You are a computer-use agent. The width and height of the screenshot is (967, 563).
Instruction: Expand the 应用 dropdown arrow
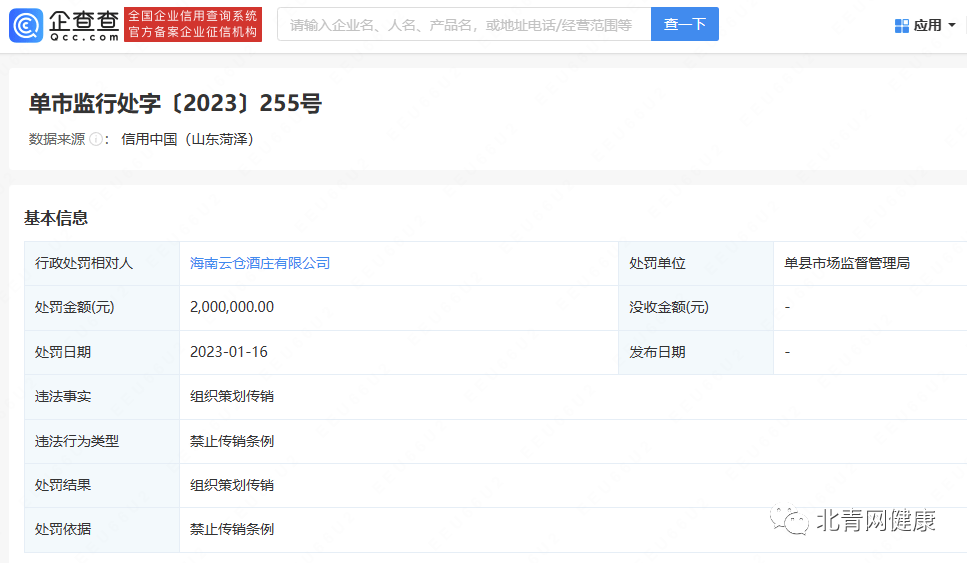coord(951,25)
